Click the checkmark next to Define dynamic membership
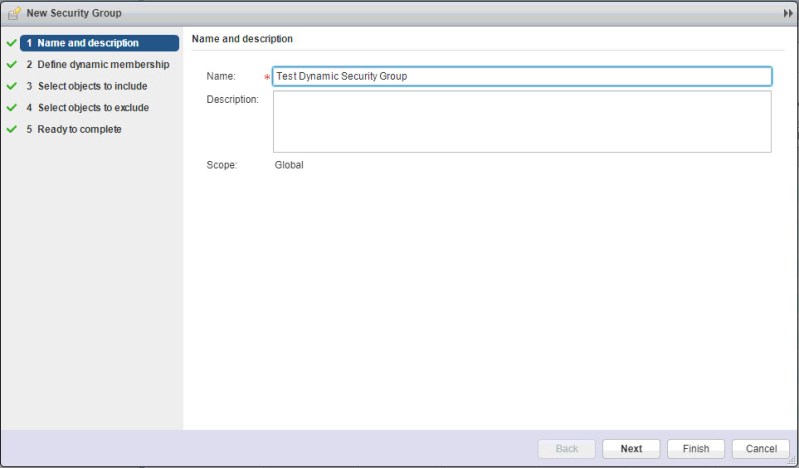The image size is (799, 468). pyautogui.click(x=11, y=65)
